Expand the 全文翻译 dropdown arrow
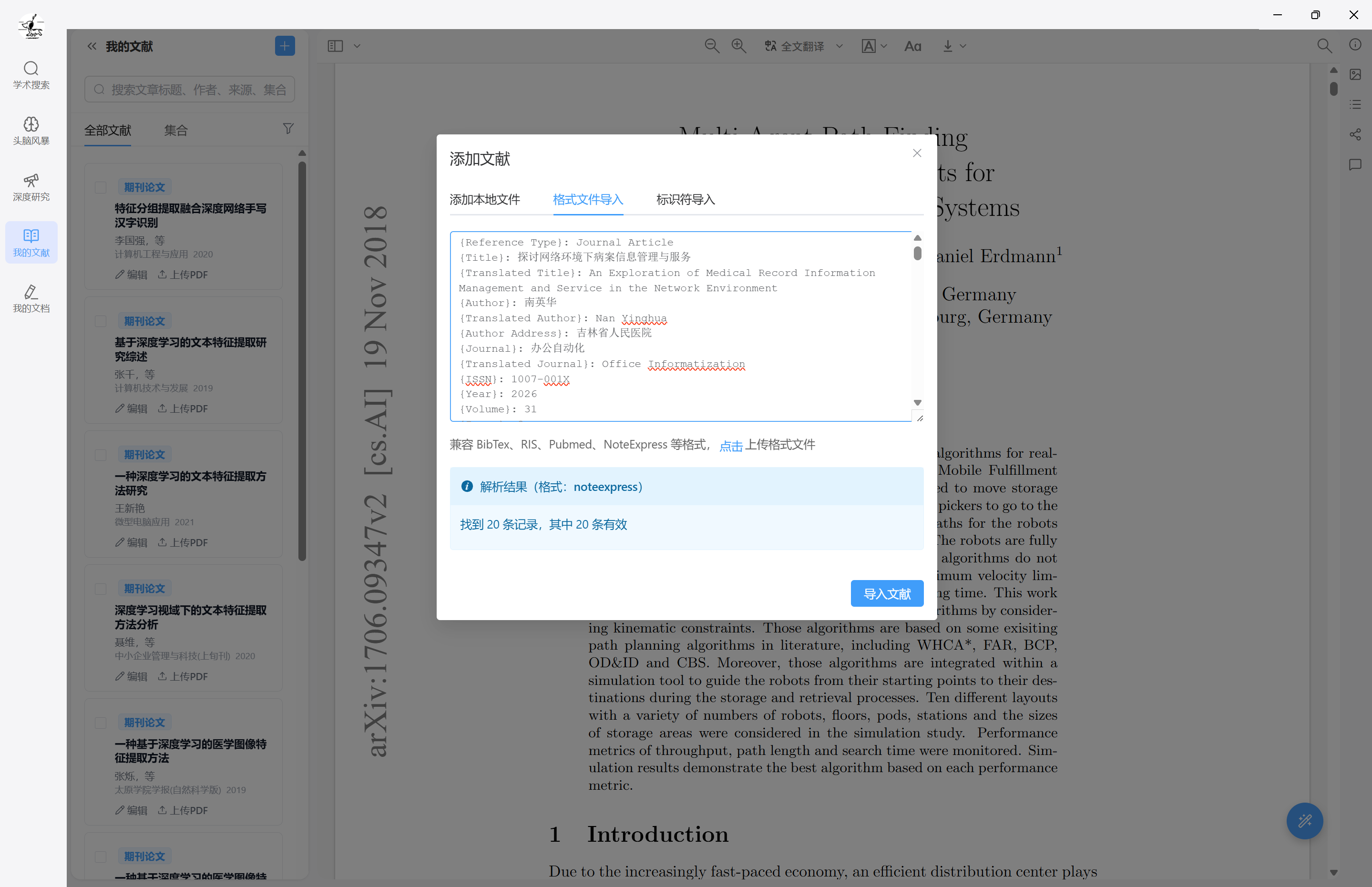Screen dimensions: 1372x887 pos(840,46)
